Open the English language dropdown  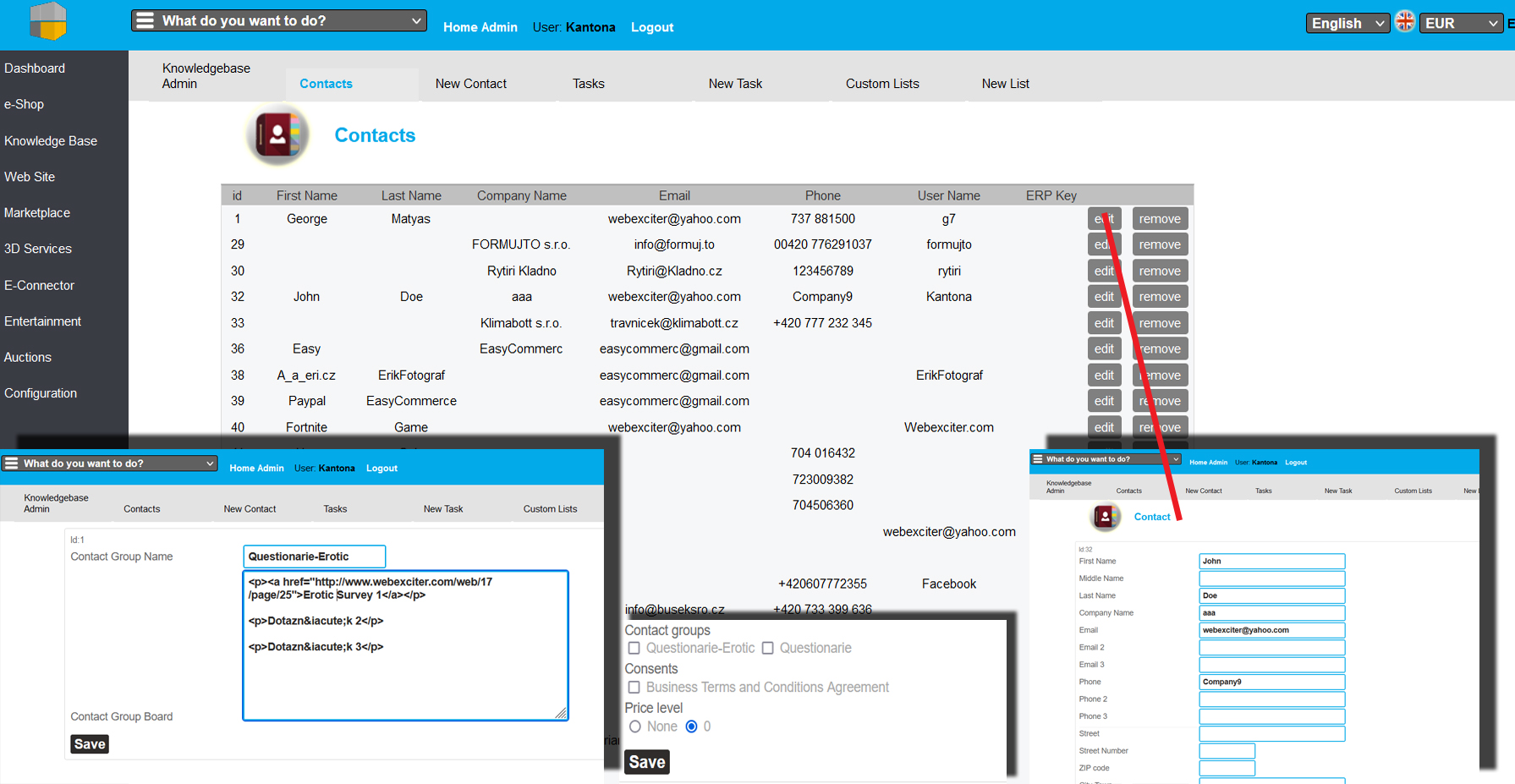click(1348, 23)
